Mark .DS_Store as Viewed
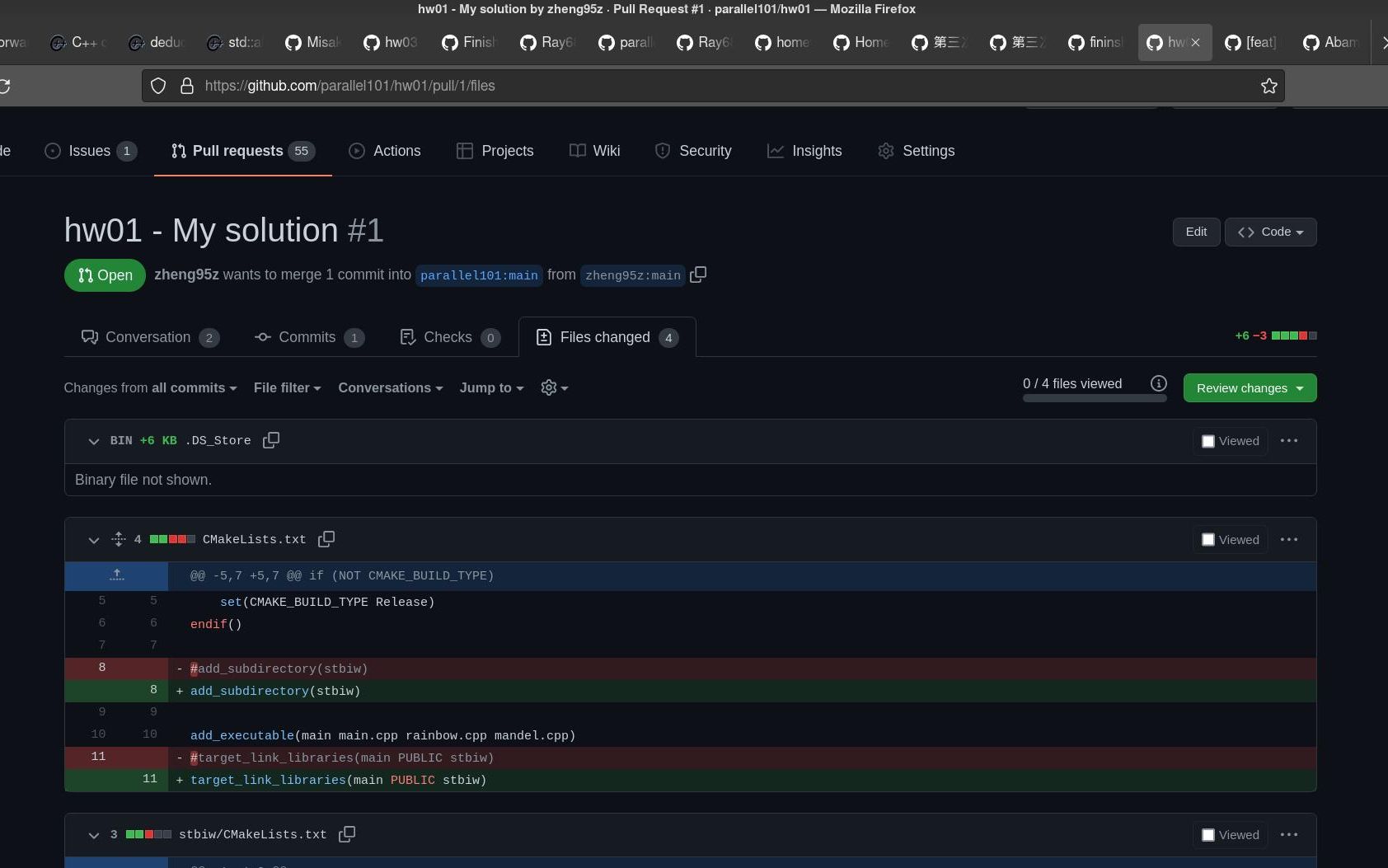 point(1208,441)
